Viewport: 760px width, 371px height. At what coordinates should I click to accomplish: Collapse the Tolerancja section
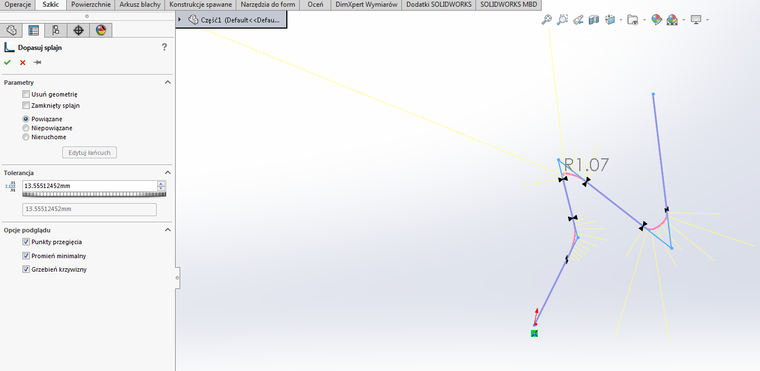coord(168,173)
